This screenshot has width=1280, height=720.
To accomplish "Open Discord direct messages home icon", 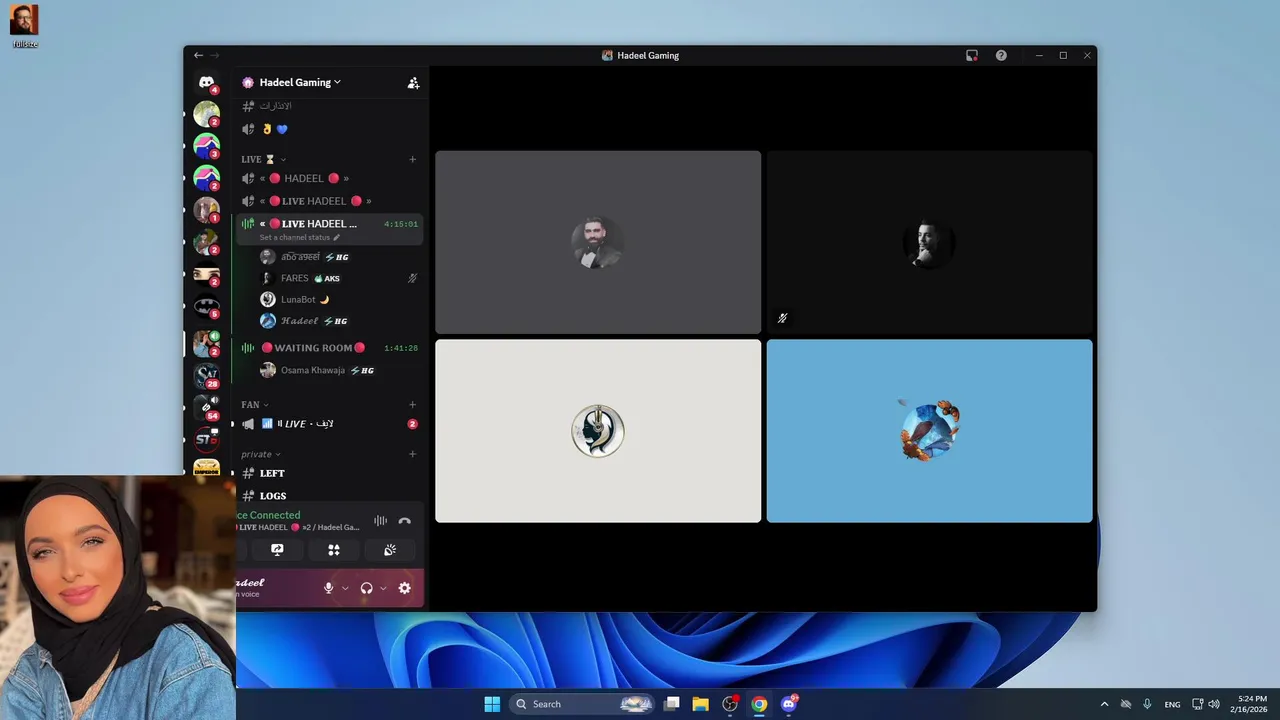I will tap(206, 82).
